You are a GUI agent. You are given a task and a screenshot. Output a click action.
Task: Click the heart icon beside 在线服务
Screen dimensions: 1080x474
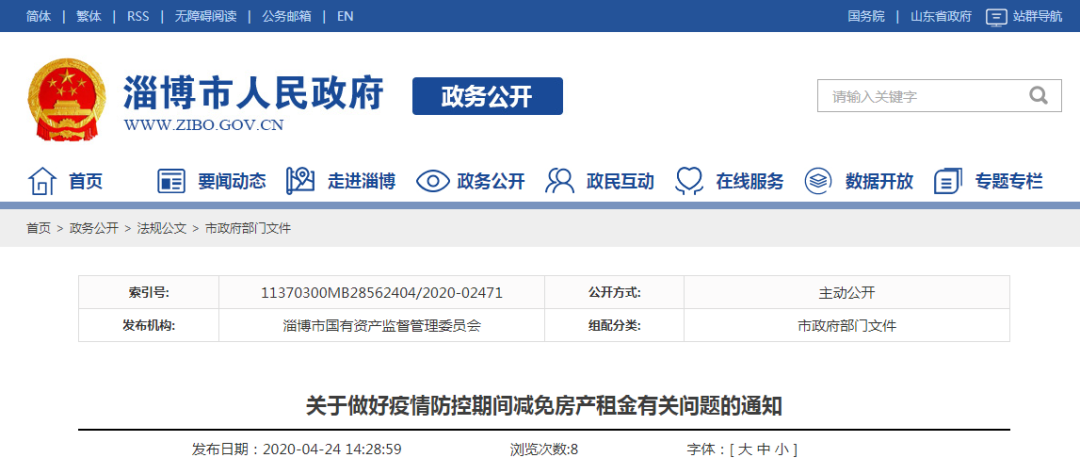(x=689, y=181)
